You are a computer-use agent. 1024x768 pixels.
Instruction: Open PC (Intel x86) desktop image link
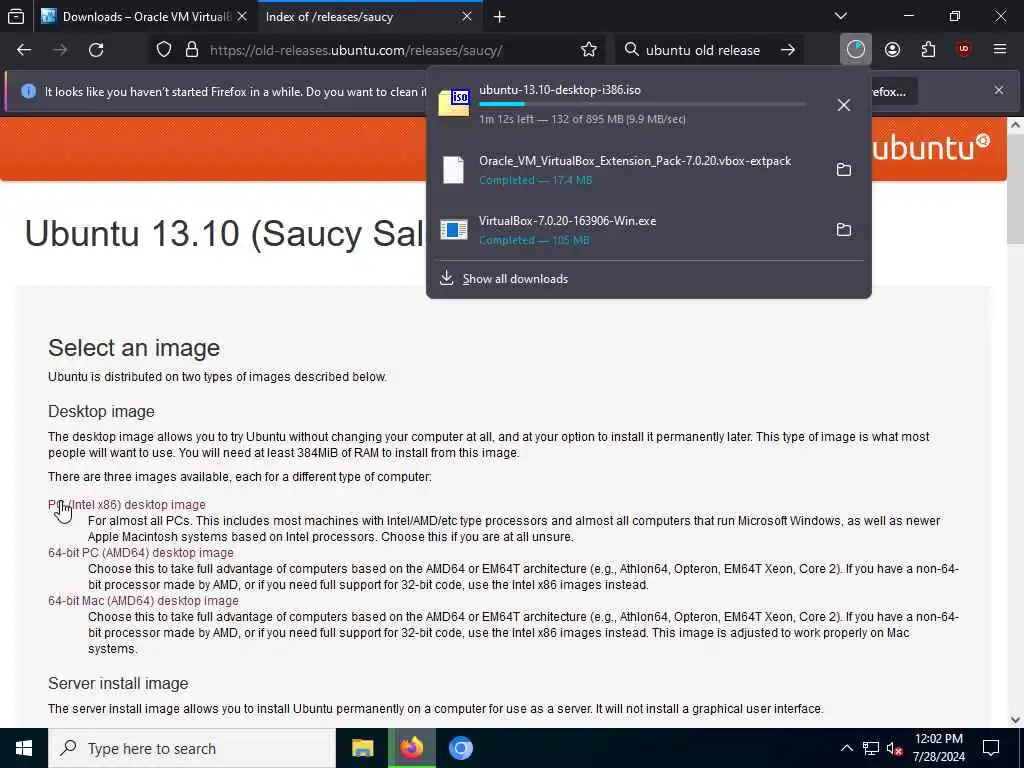pyautogui.click(x=127, y=505)
